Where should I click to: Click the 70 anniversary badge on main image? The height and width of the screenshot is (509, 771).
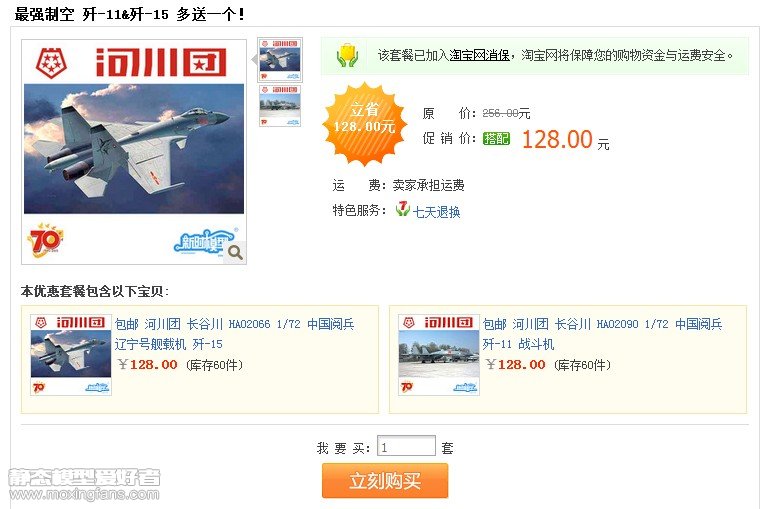(45, 240)
